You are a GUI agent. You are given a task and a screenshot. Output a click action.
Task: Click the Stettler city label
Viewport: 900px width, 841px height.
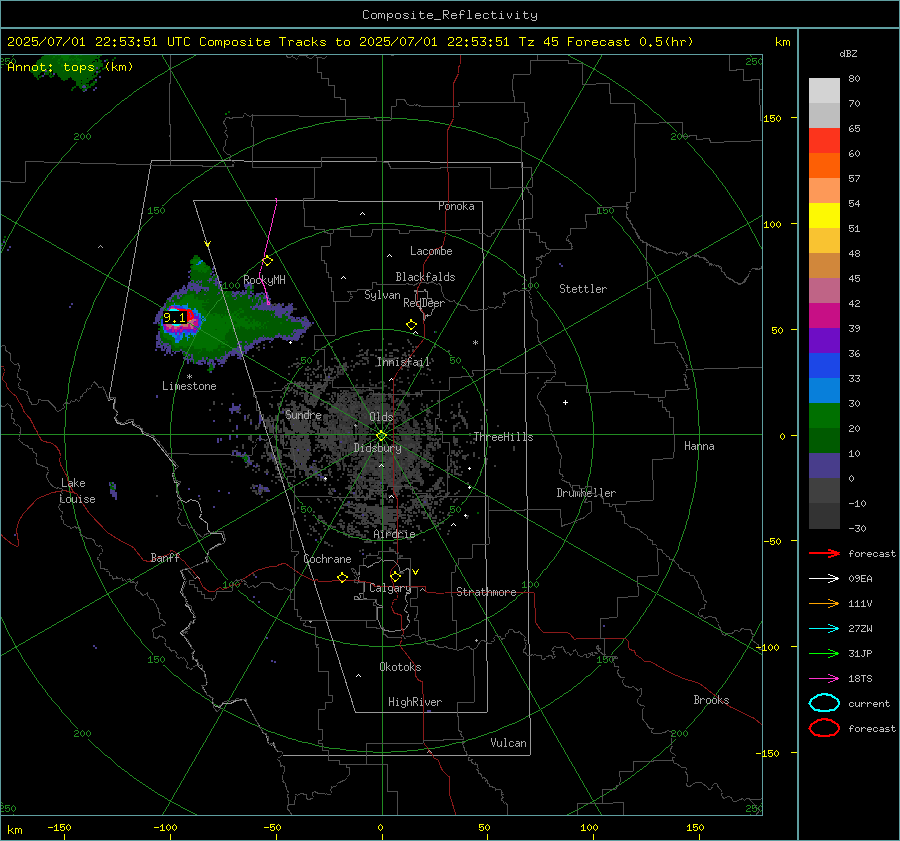coord(583,289)
